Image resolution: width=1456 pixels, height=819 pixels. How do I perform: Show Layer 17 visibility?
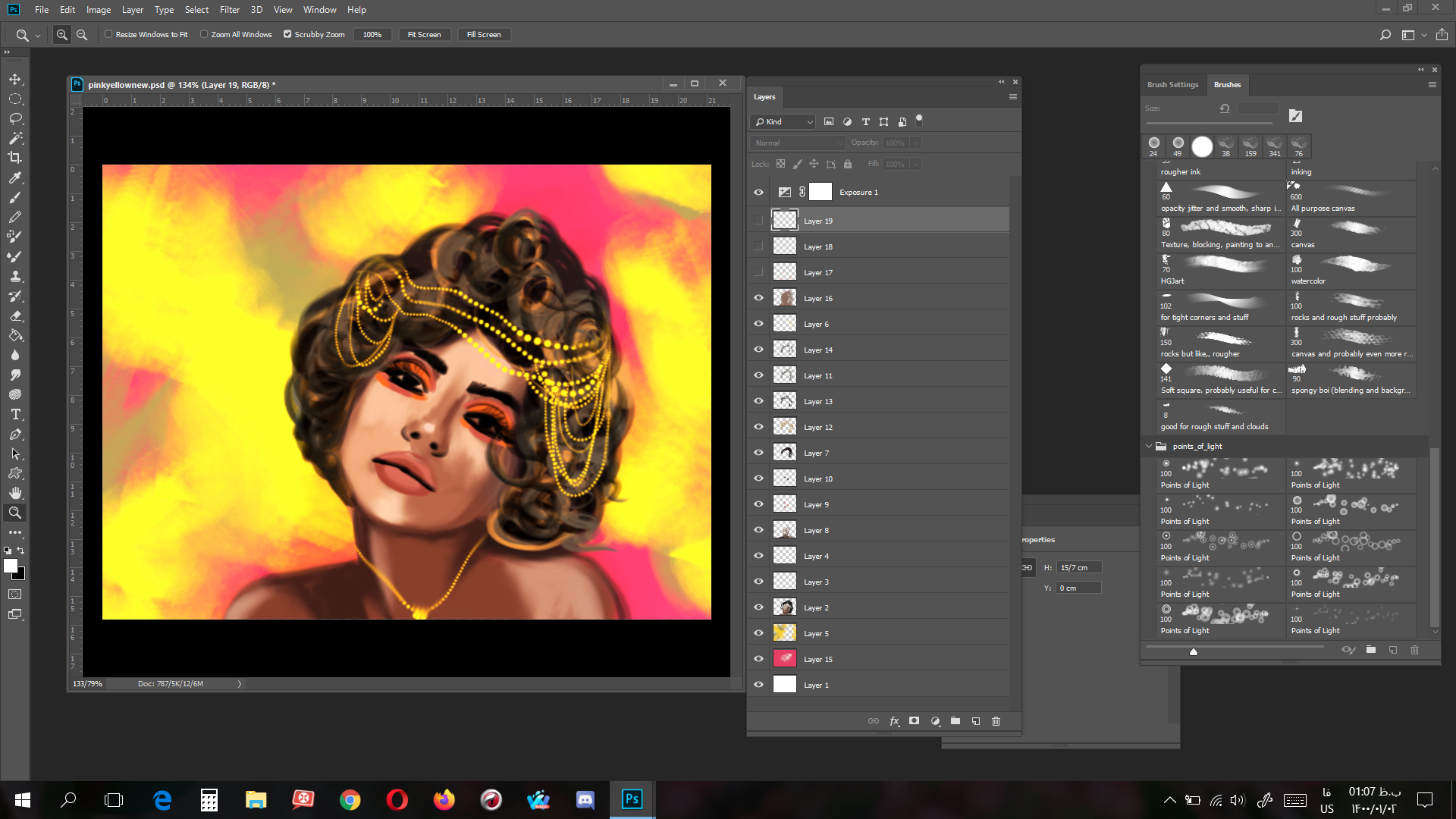coord(758,272)
